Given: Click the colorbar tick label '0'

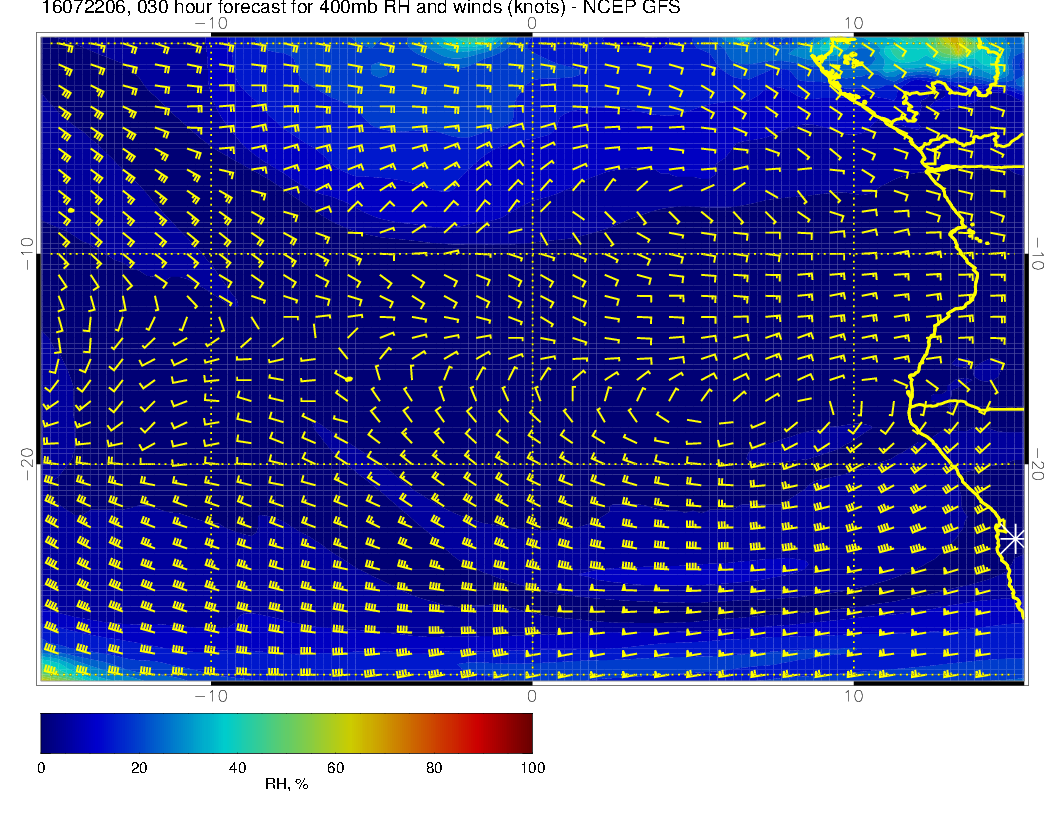Looking at the screenshot, I should [41, 768].
